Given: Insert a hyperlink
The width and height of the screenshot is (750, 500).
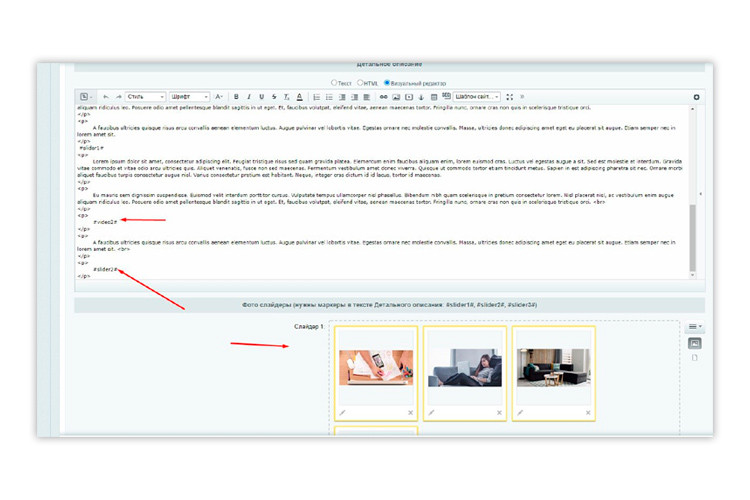Looking at the screenshot, I should tap(383, 97).
